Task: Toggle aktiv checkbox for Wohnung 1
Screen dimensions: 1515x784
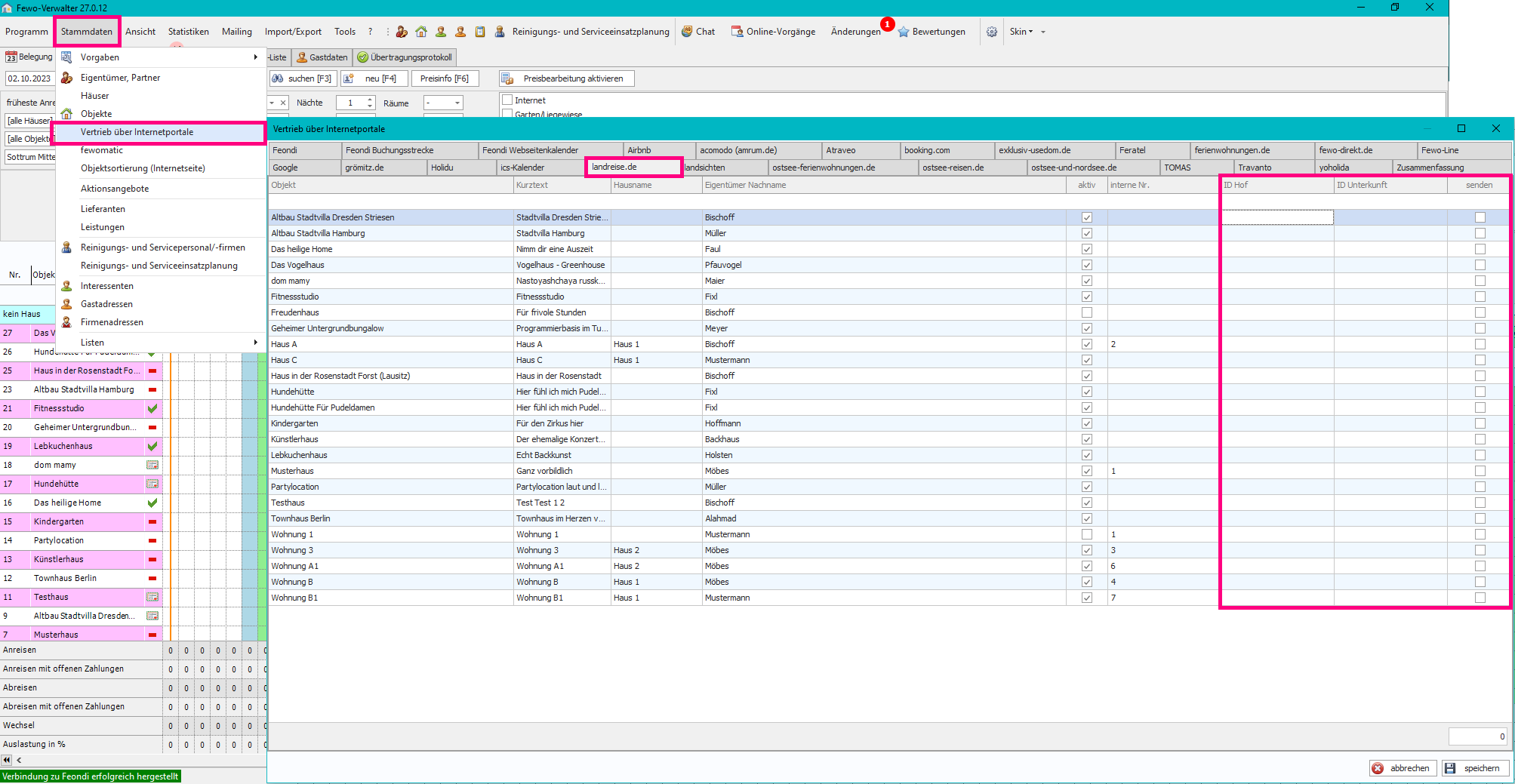Action: tap(1087, 534)
